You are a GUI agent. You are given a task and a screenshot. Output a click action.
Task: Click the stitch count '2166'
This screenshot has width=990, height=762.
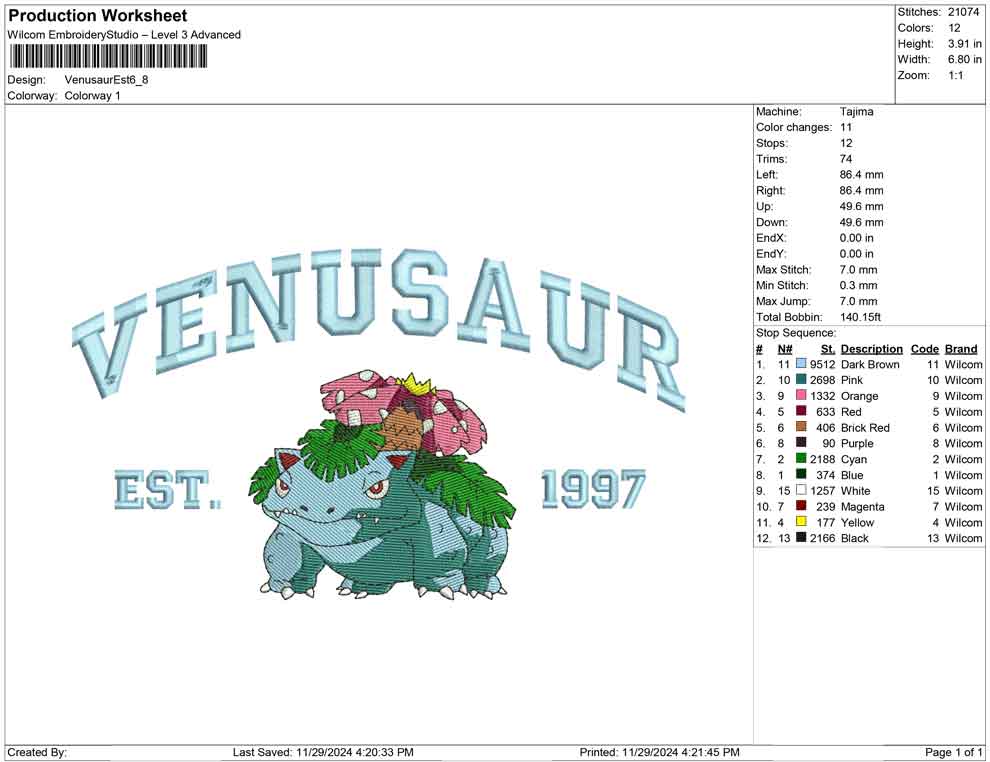pos(823,538)
